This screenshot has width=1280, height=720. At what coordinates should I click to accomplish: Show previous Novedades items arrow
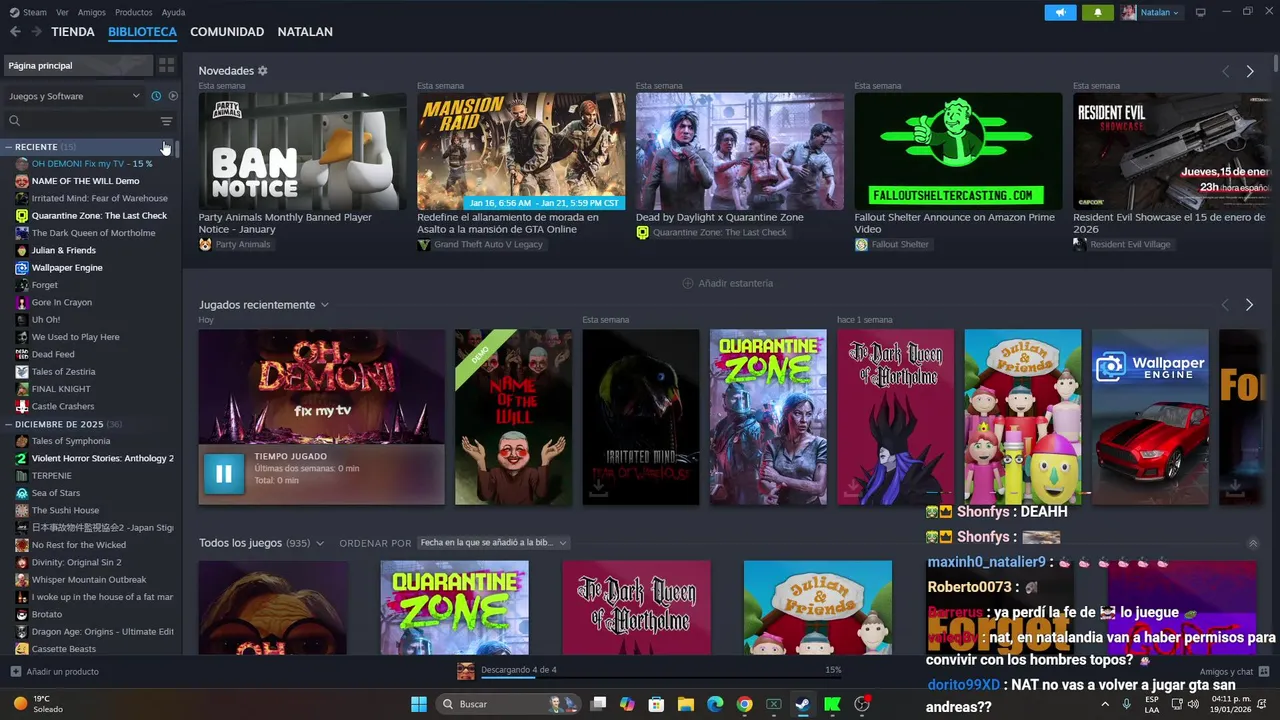[1226, 71]
